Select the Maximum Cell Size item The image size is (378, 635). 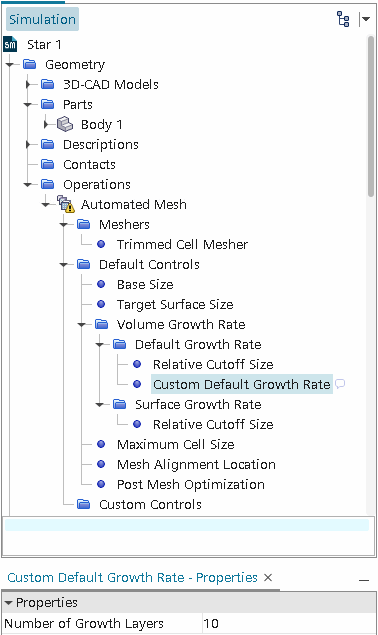pyautogui.click(x=175, y=444)
